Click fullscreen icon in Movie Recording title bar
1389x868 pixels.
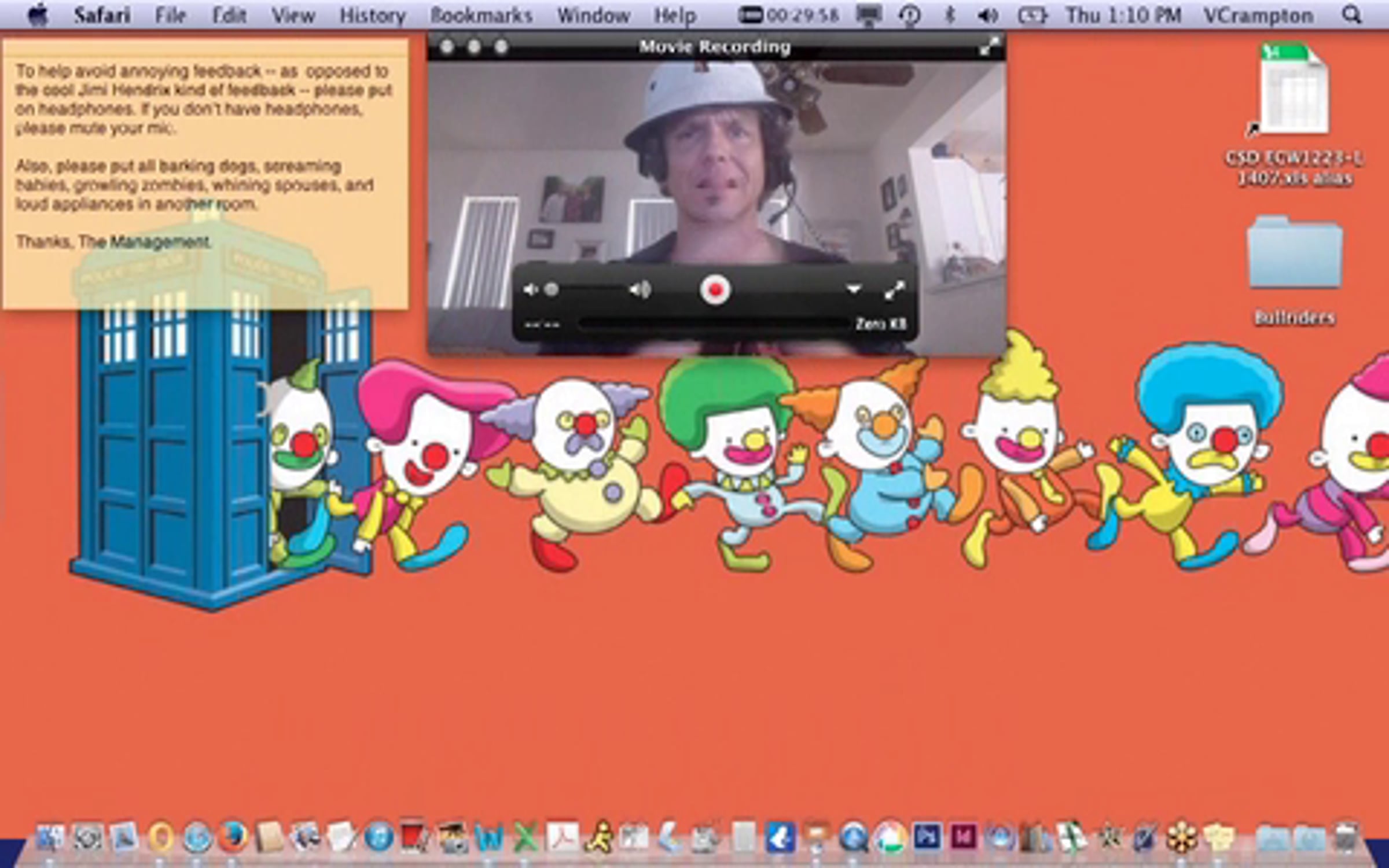[989, 47]
